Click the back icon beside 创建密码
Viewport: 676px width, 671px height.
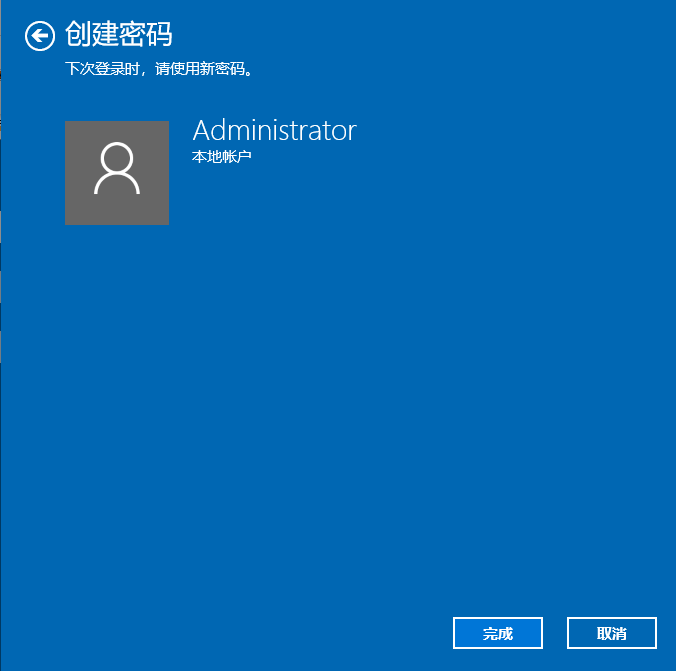point(40,37)
